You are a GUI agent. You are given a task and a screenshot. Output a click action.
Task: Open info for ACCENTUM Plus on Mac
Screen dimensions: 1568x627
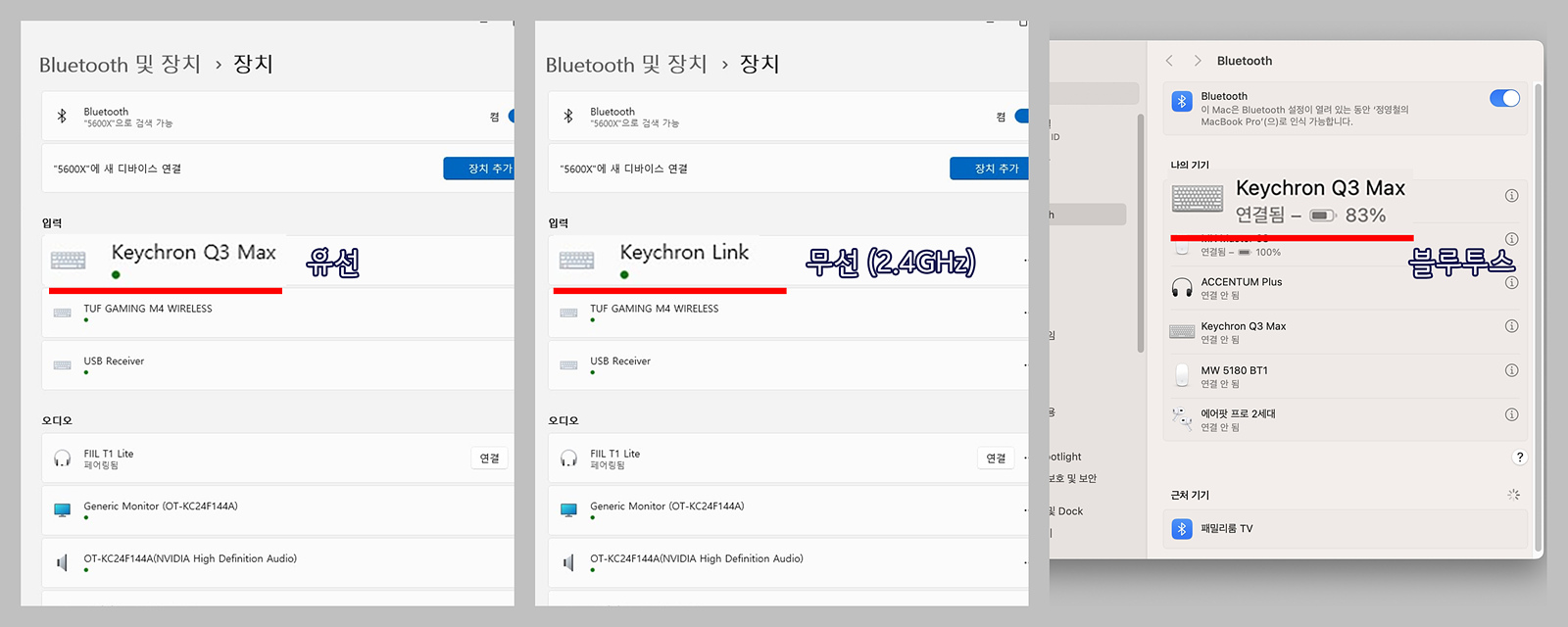click(1512, 283)
